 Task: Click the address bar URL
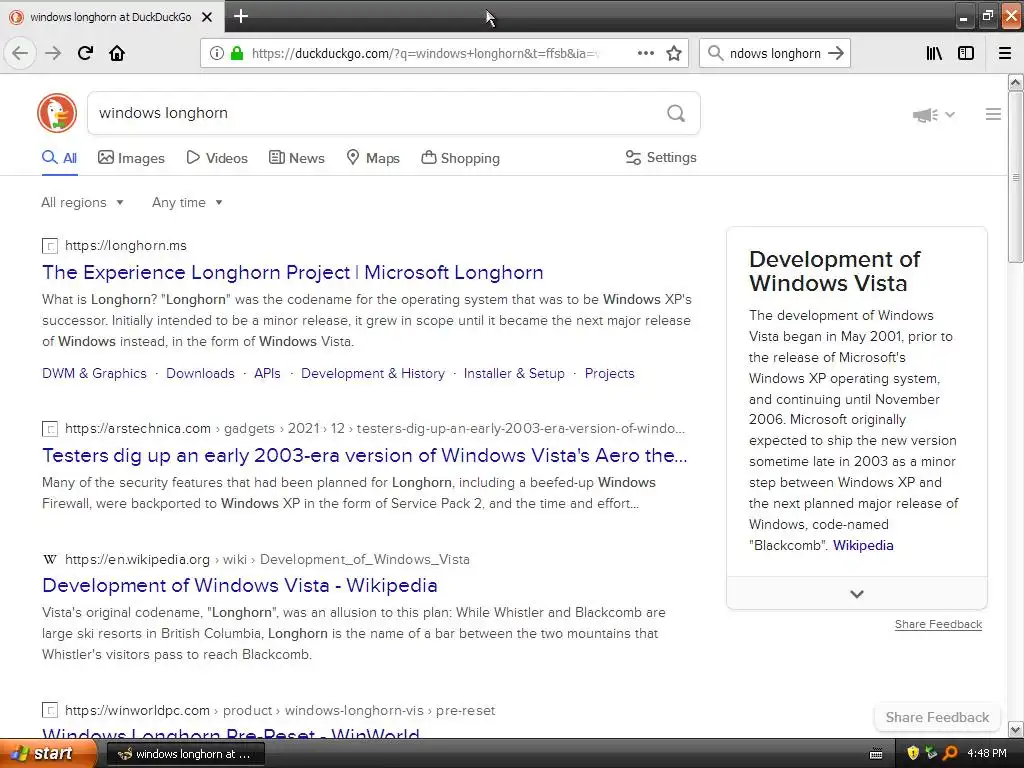tap(425, 54)
